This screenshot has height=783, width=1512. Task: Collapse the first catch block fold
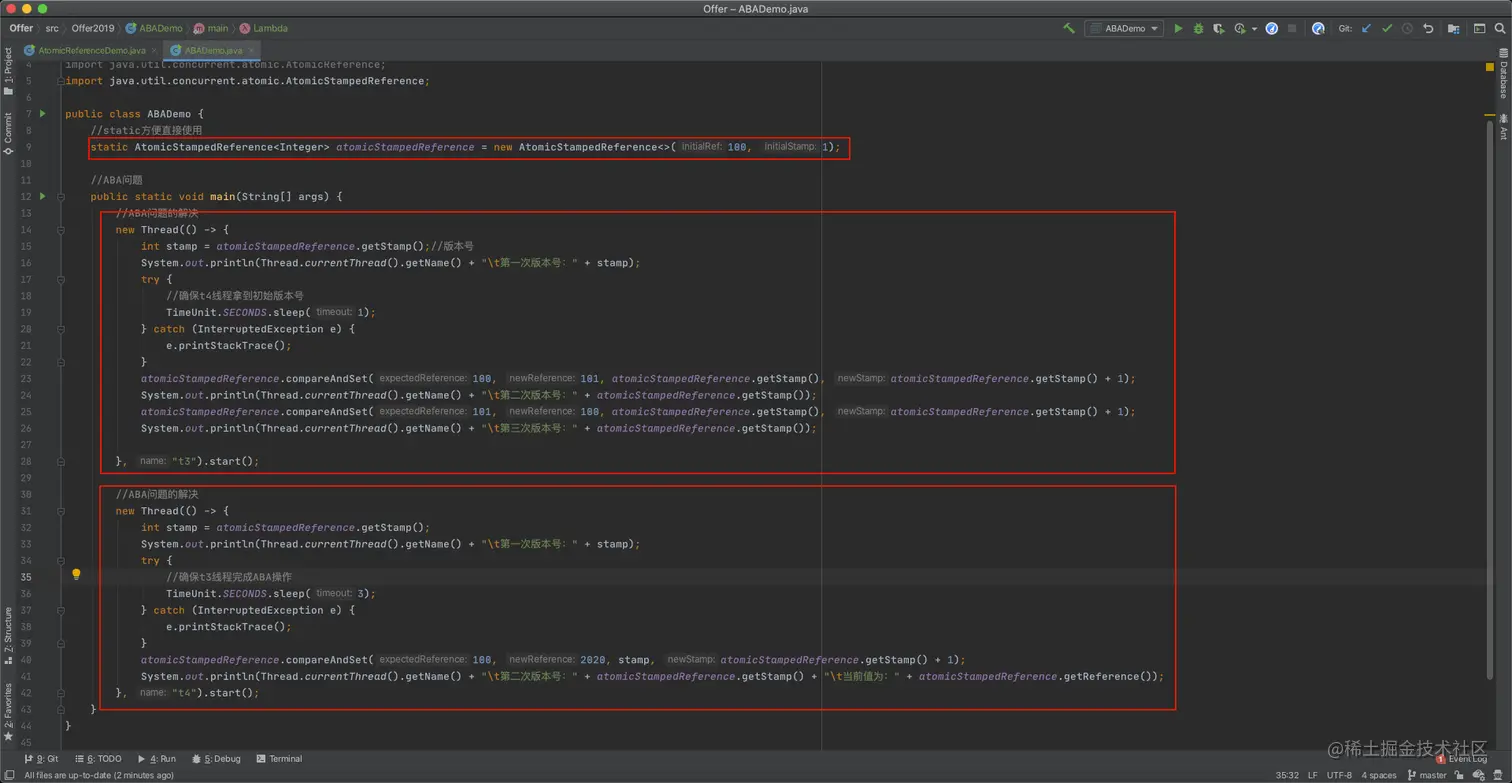60,329
